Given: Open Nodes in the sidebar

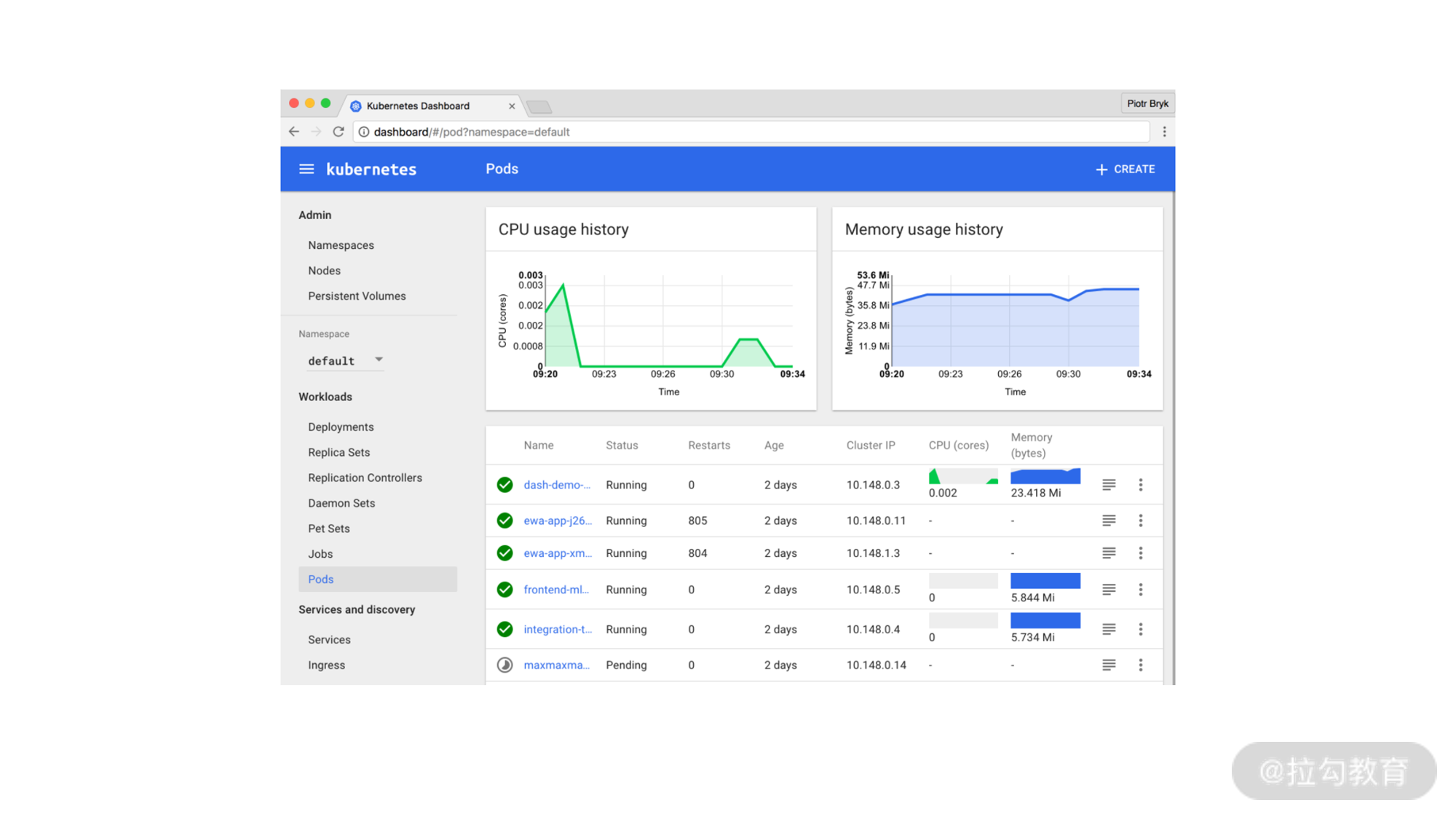Looking at the screenshot, I should (324, 271).
